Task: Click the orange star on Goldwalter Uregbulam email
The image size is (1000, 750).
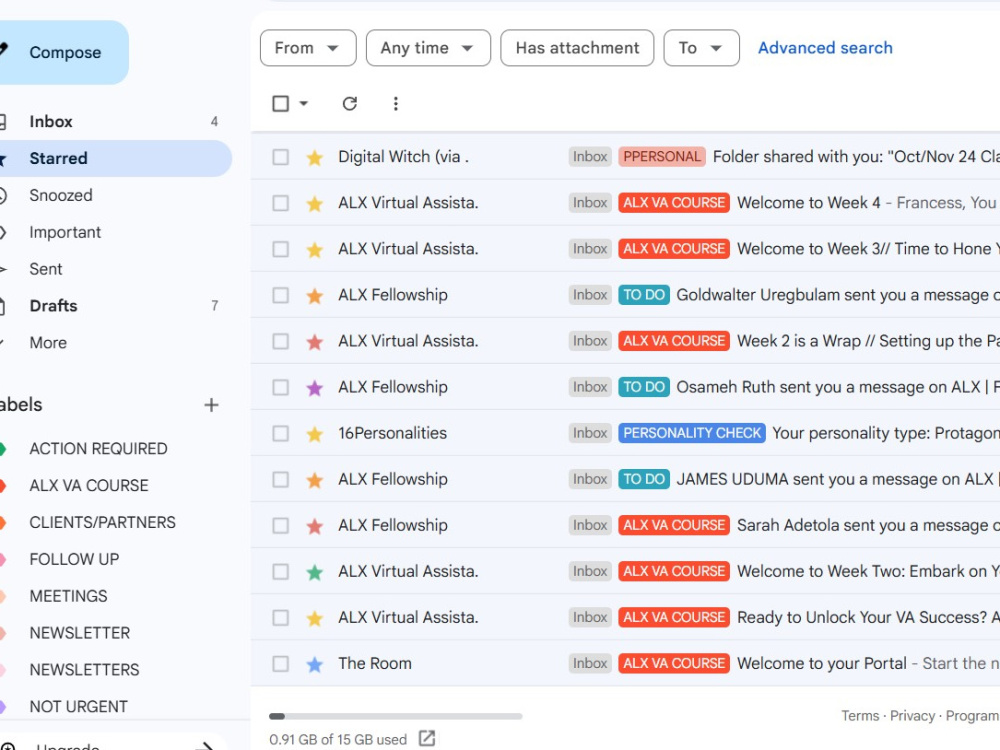Action: [314, 295]
